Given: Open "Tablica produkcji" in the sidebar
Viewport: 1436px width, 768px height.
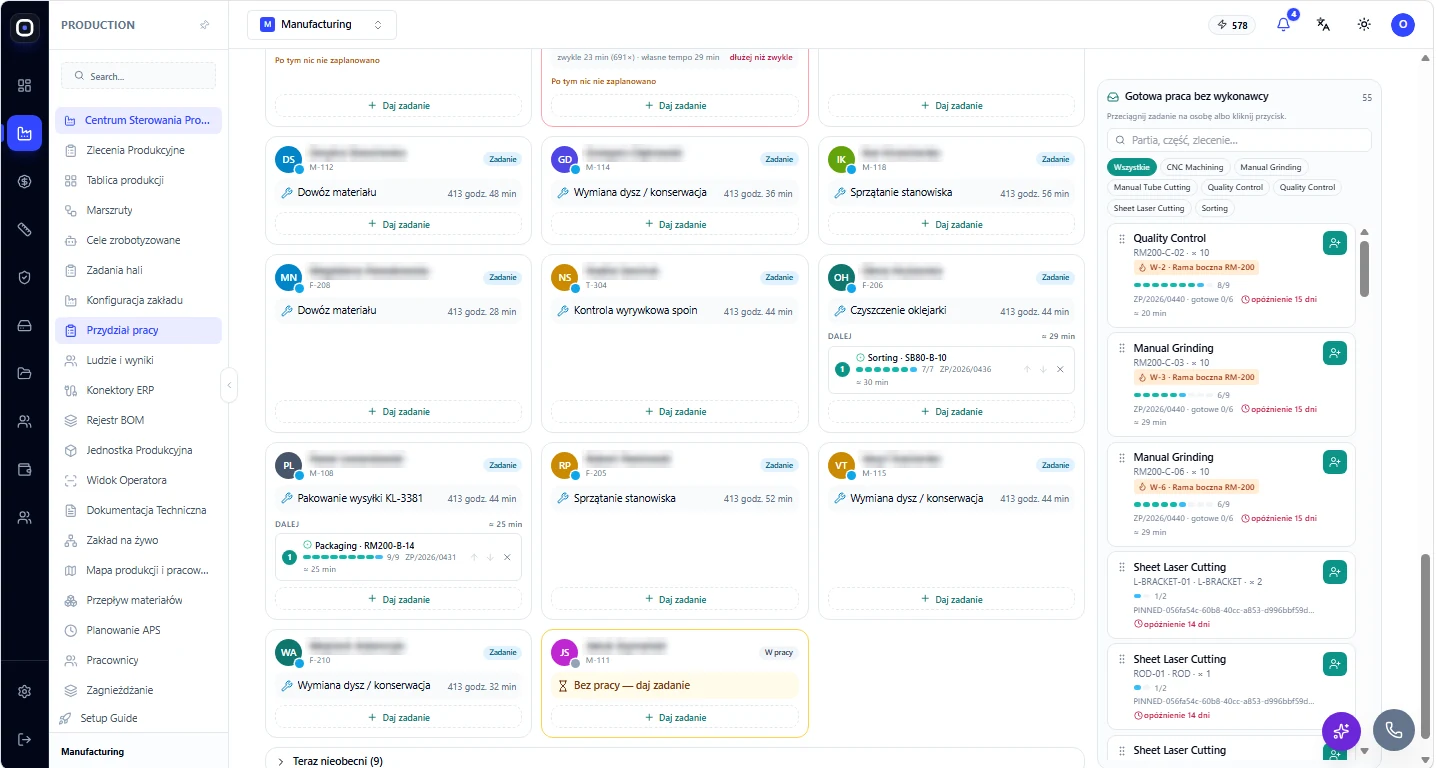Looking at the screenshot, I should (x=138, y=180).
